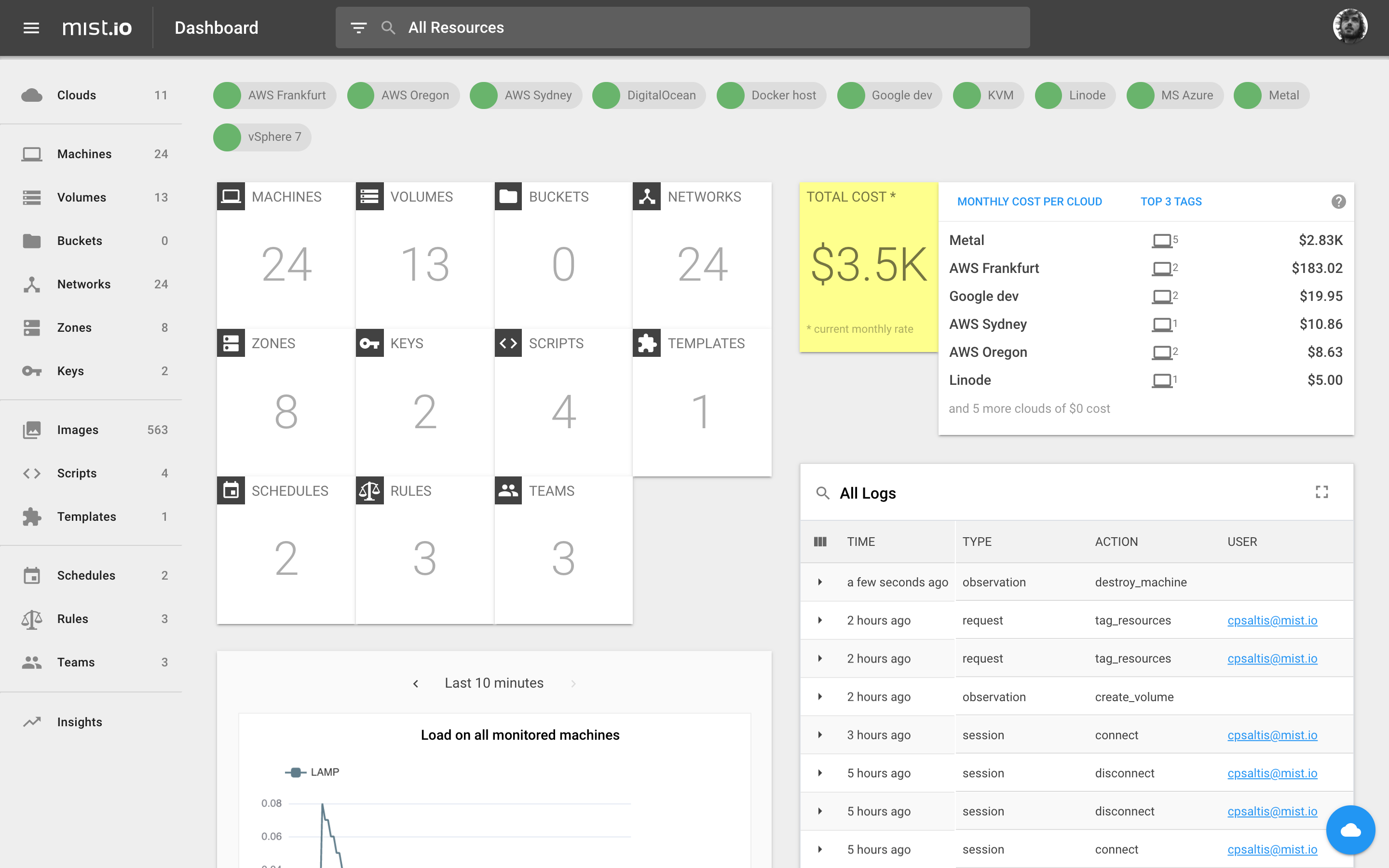The width and height of the screenshot is (1389, 868).
Task: Open the Volumes dashboard tile icon
Action: (x=369, y=196)
